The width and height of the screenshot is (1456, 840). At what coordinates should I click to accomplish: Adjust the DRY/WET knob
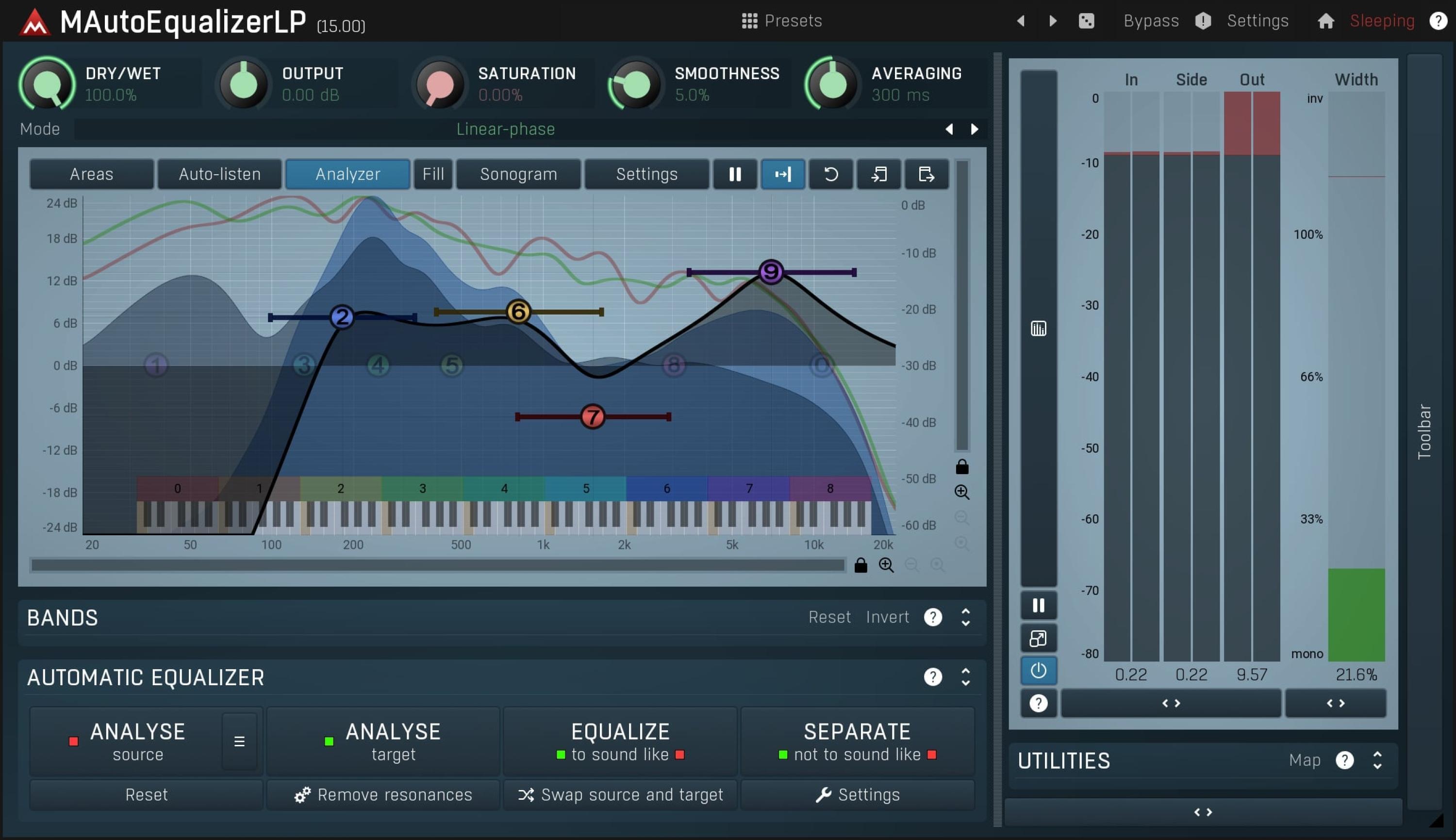[x=47, y=84]
